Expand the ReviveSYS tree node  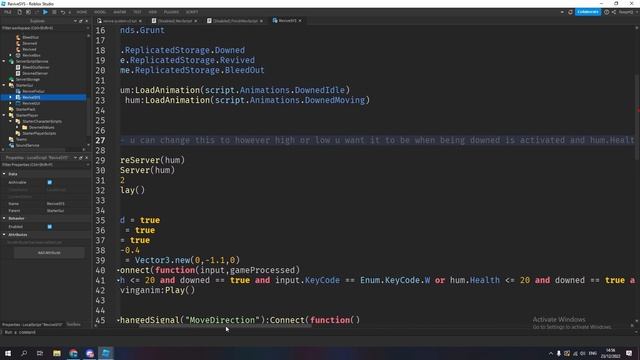11,98
